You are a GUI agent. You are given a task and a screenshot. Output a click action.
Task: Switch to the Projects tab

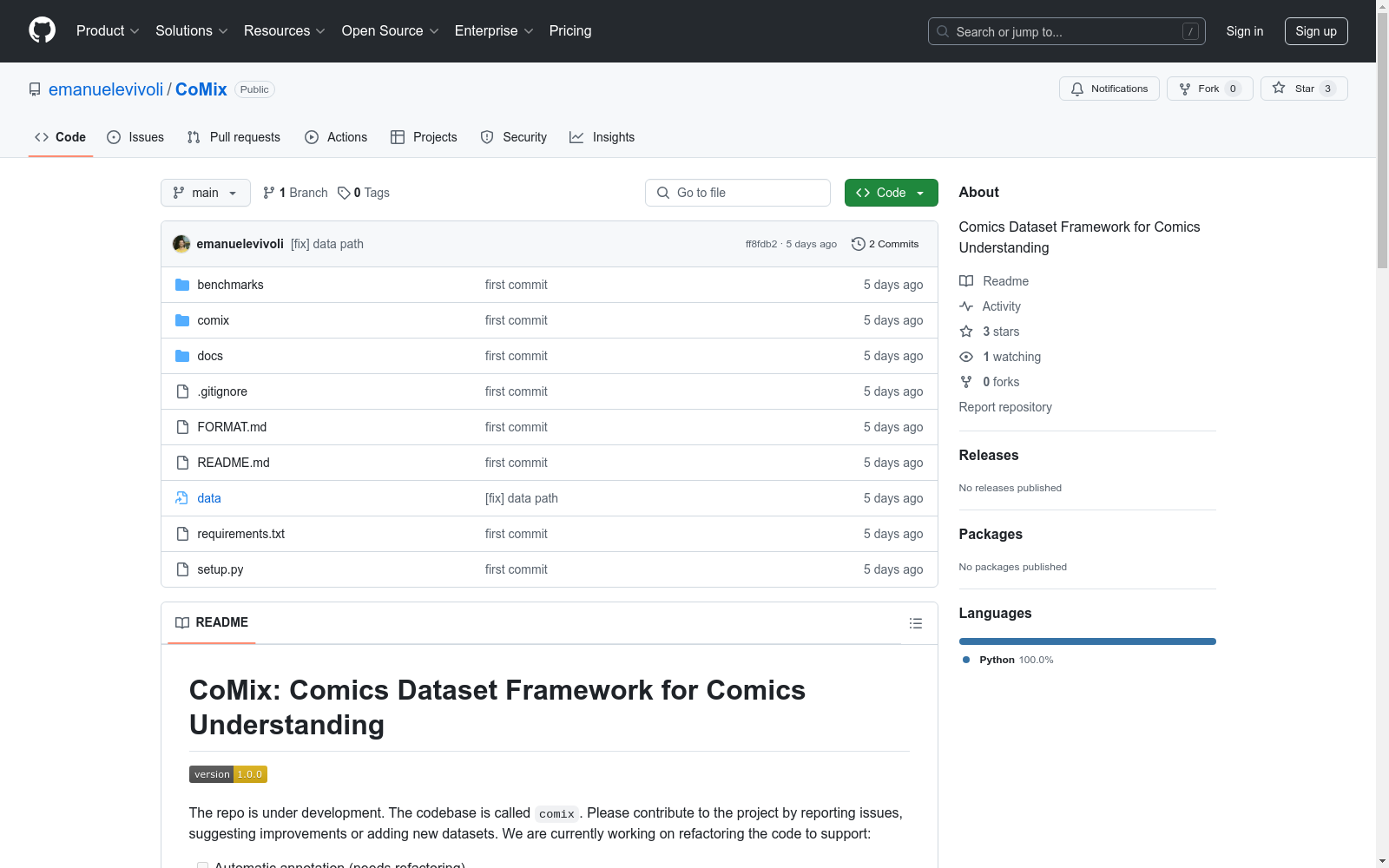pyautogui.click(x=424, y=137)
